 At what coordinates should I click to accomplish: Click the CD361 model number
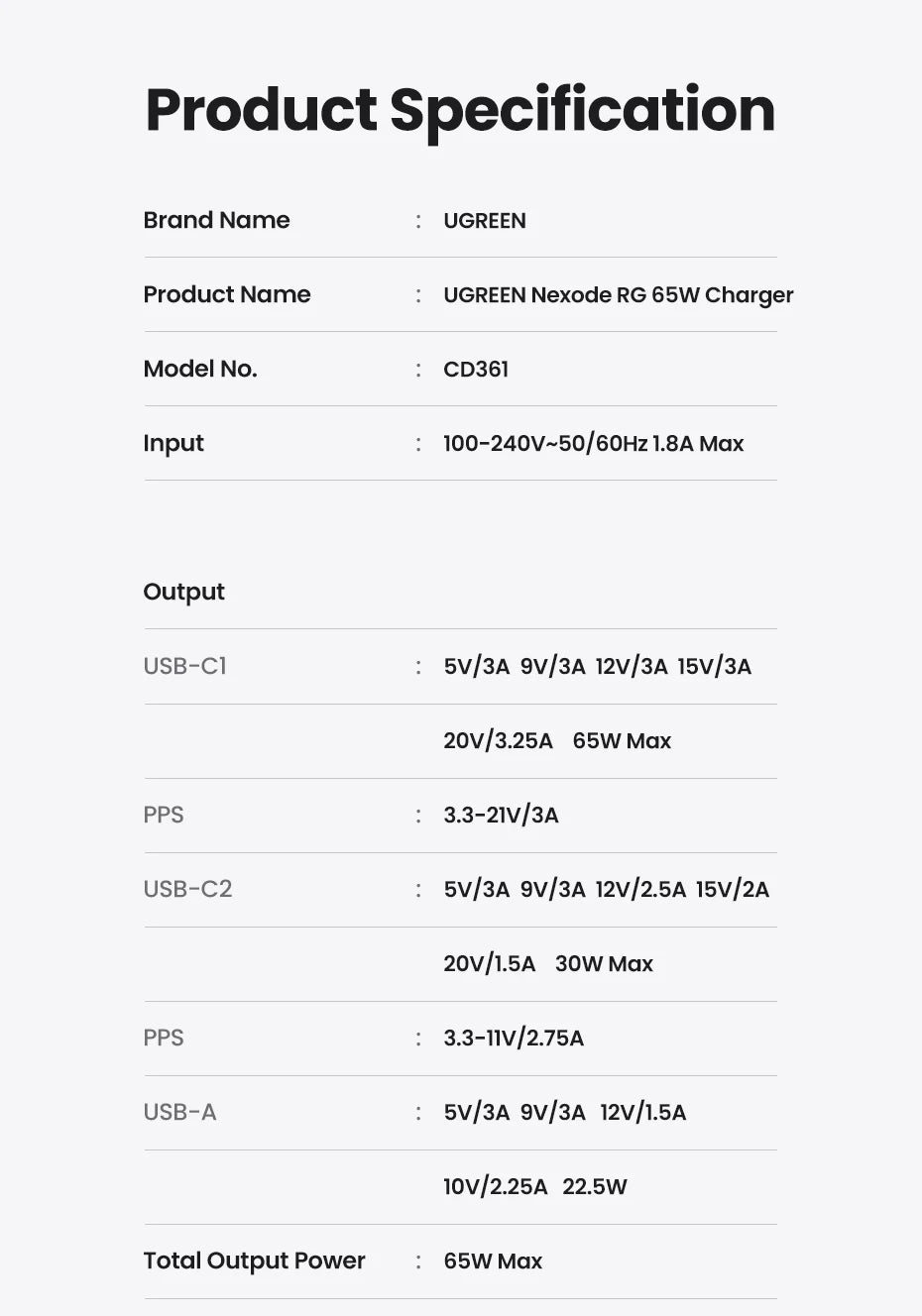[476, 370]
